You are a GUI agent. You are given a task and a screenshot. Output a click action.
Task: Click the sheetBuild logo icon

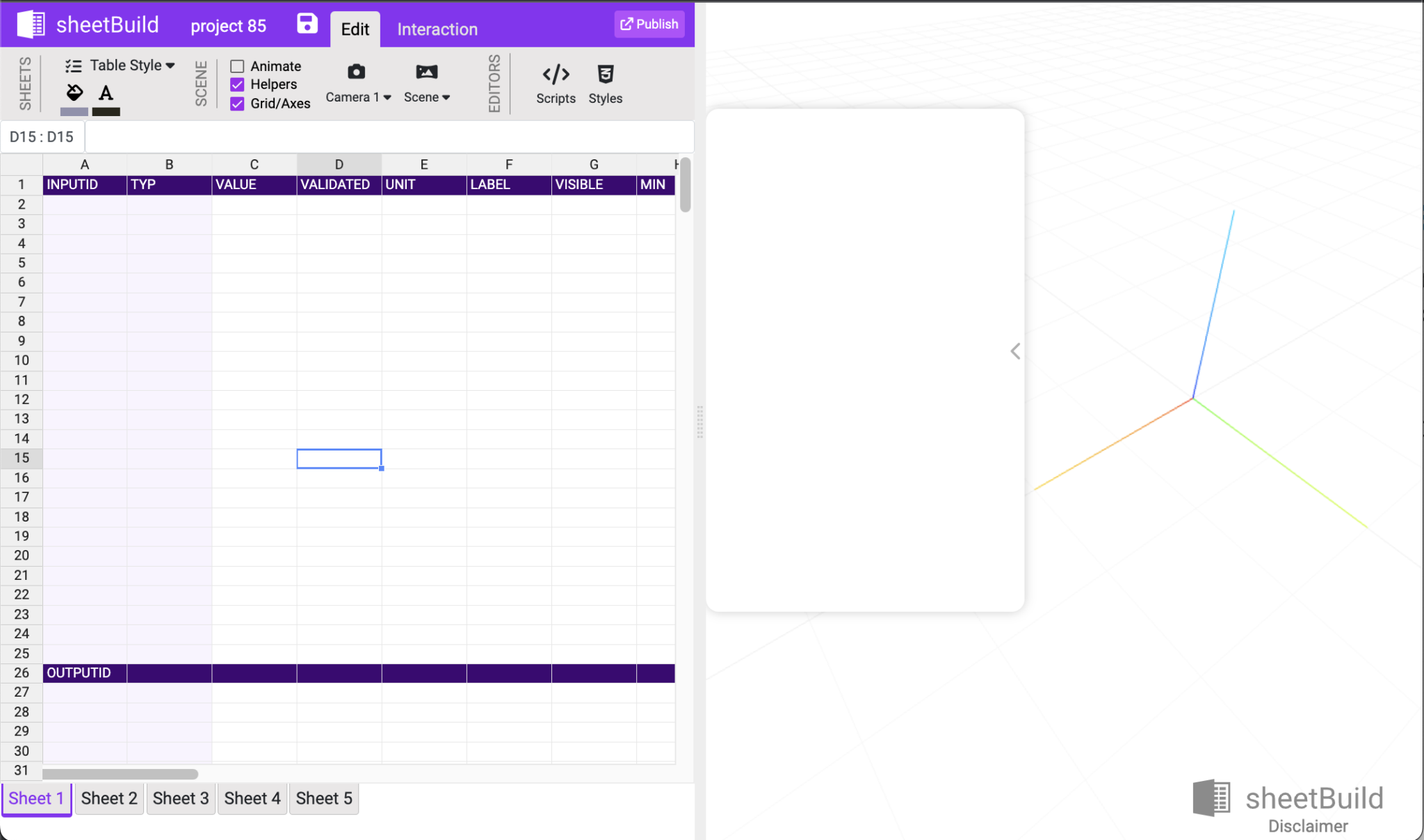point(31,24)
